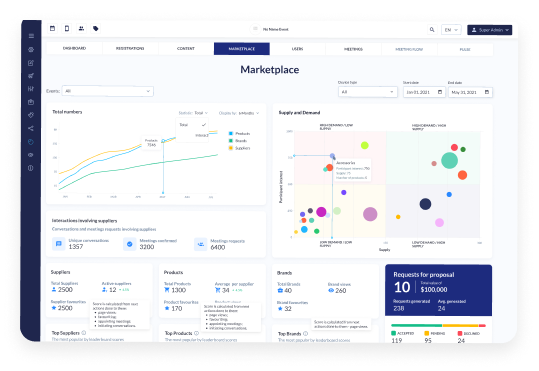
Task: Open the Super Admin account button
Action: [490, 30]
